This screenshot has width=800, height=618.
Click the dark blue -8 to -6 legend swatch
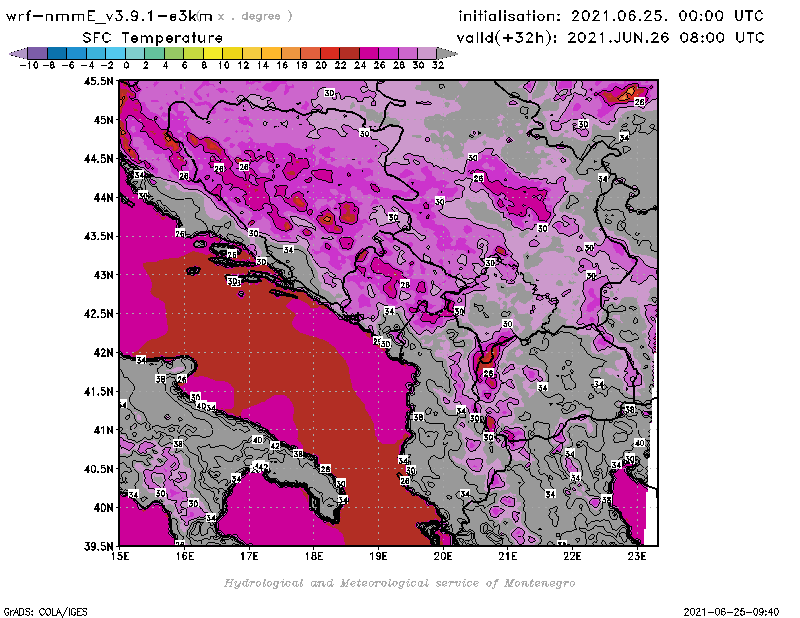[x=57, y=53]
